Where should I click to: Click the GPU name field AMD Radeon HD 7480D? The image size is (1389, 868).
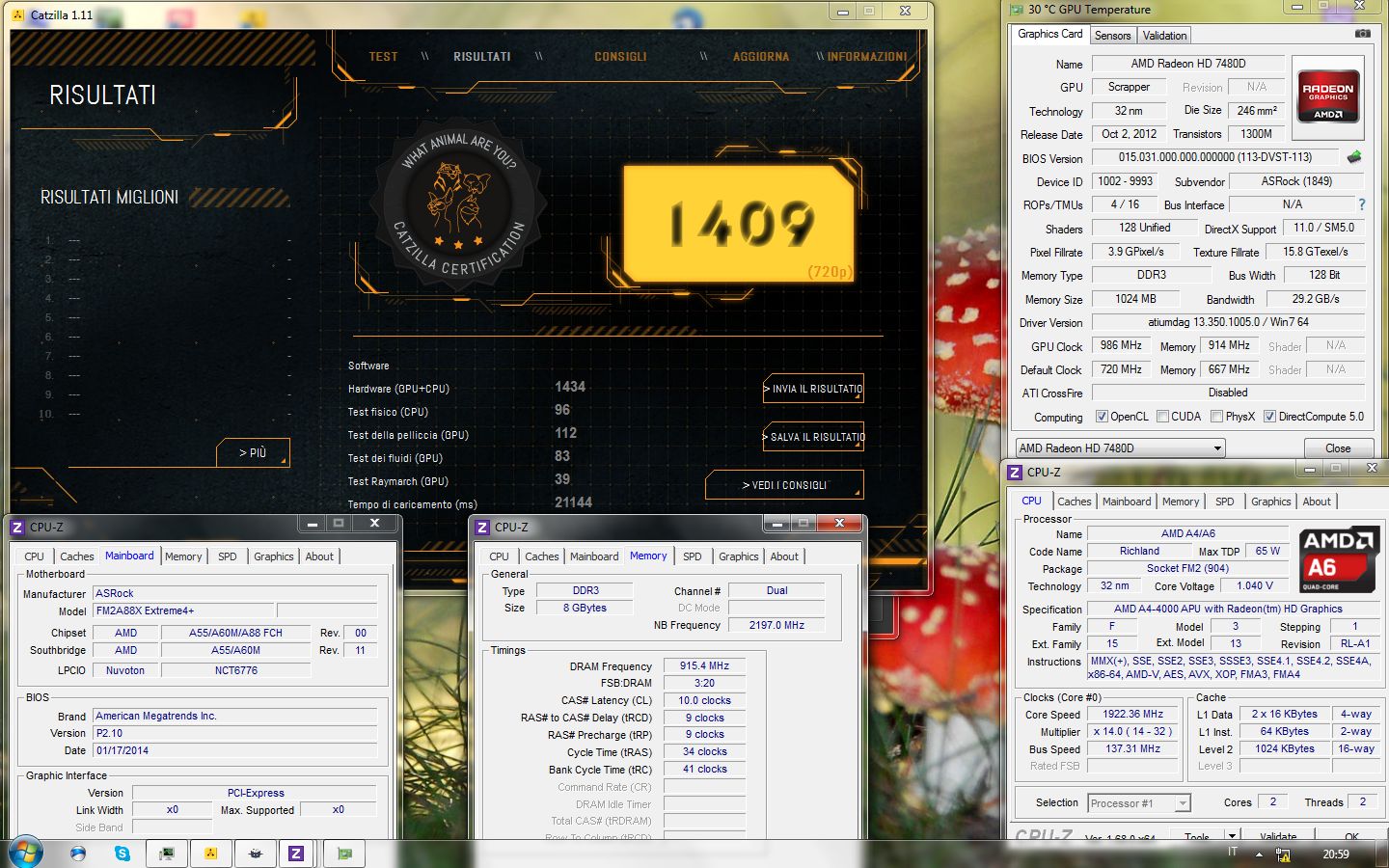point(1188,64)
